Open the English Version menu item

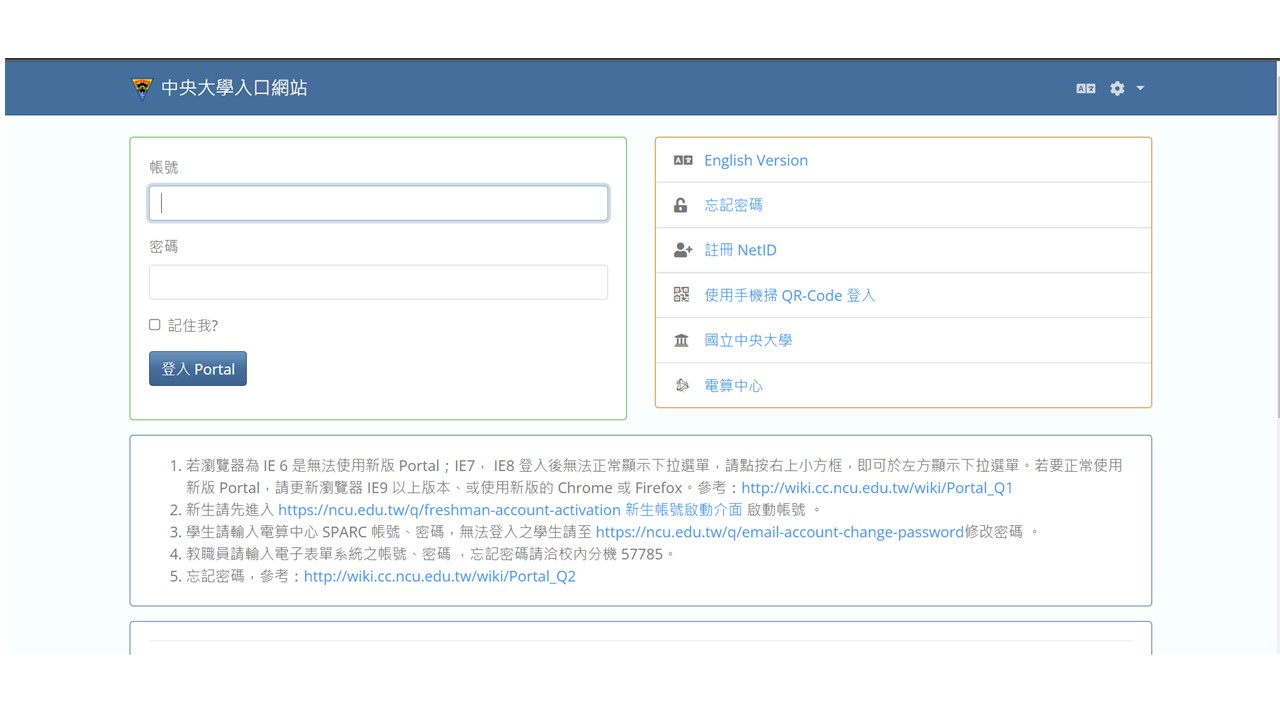click(755, 160)
